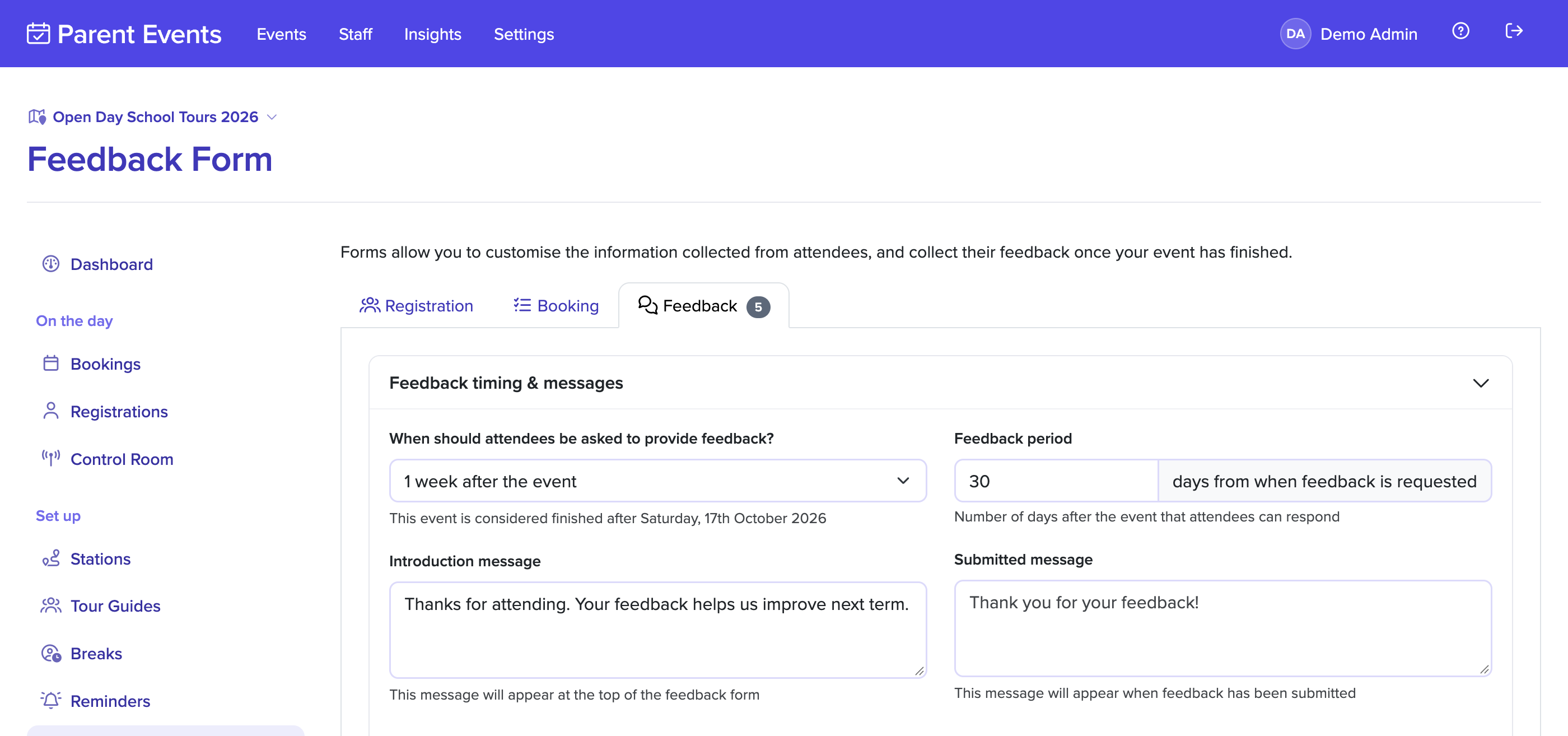The image size is (1568, 736).
Task: Switch to the Booking tab
Action: point(555,305)
